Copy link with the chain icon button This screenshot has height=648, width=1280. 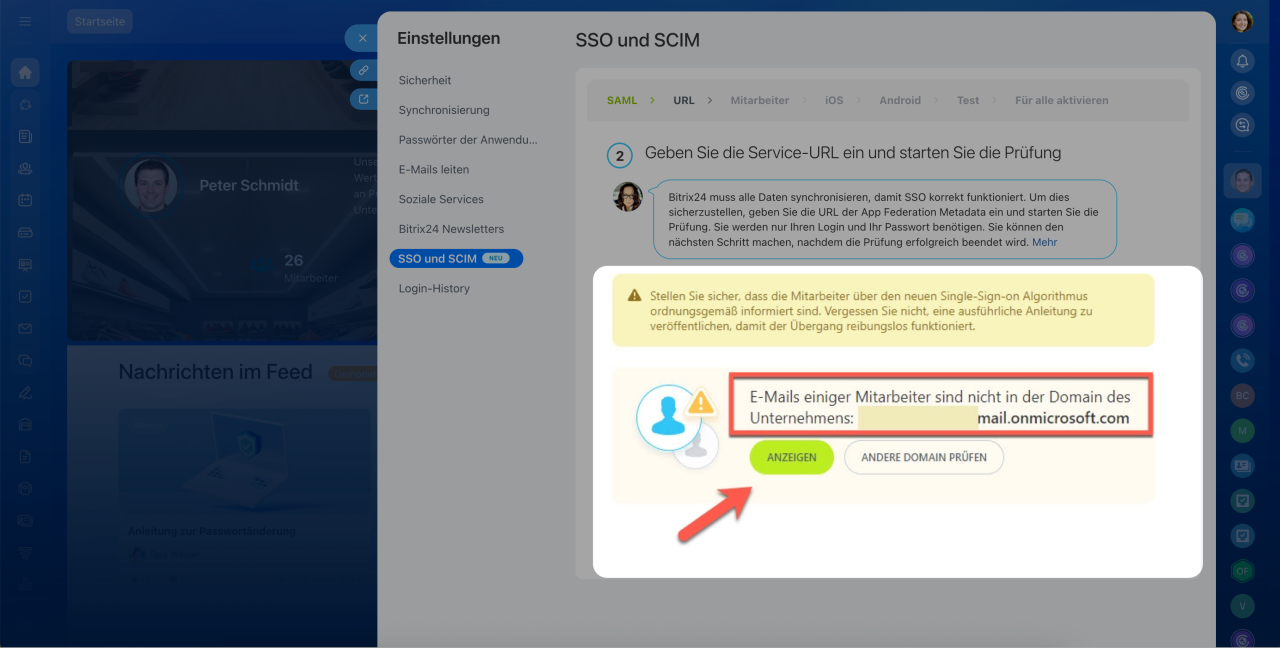(x=364, y=70)
